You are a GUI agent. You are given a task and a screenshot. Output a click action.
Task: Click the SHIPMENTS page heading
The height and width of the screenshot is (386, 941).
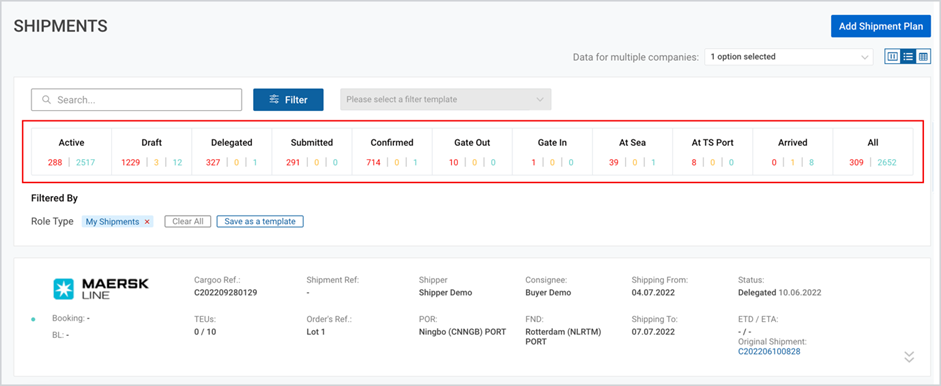coord(61,26)
